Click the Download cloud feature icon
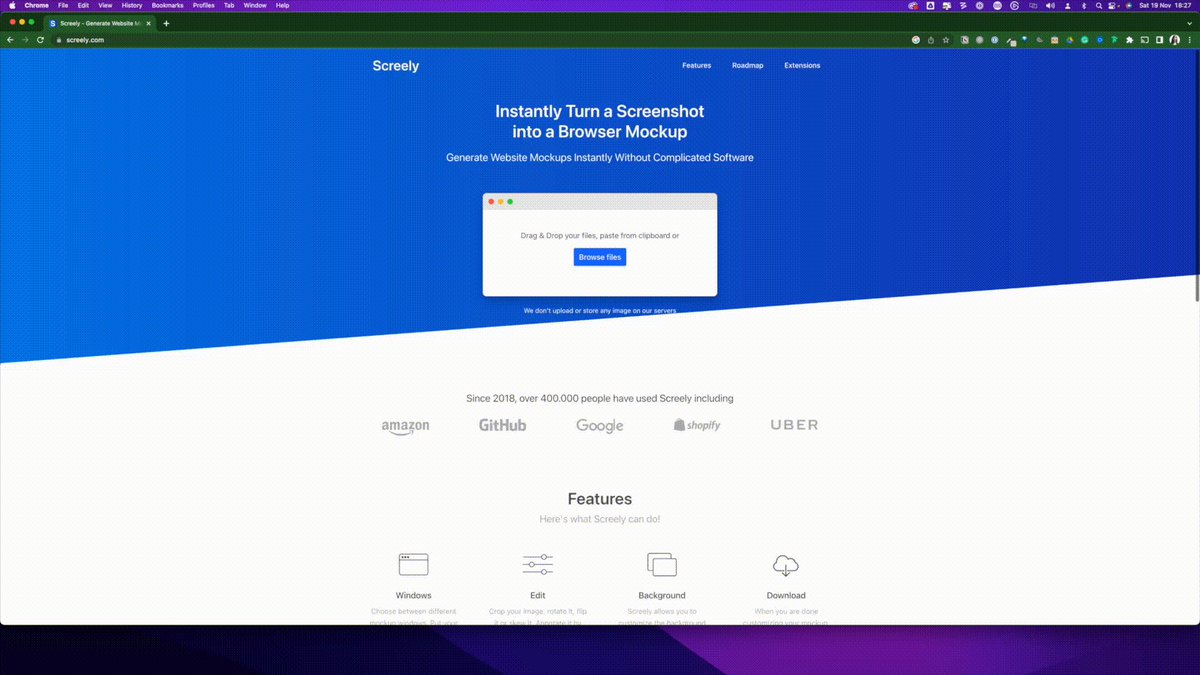 [x=786, y=565]
